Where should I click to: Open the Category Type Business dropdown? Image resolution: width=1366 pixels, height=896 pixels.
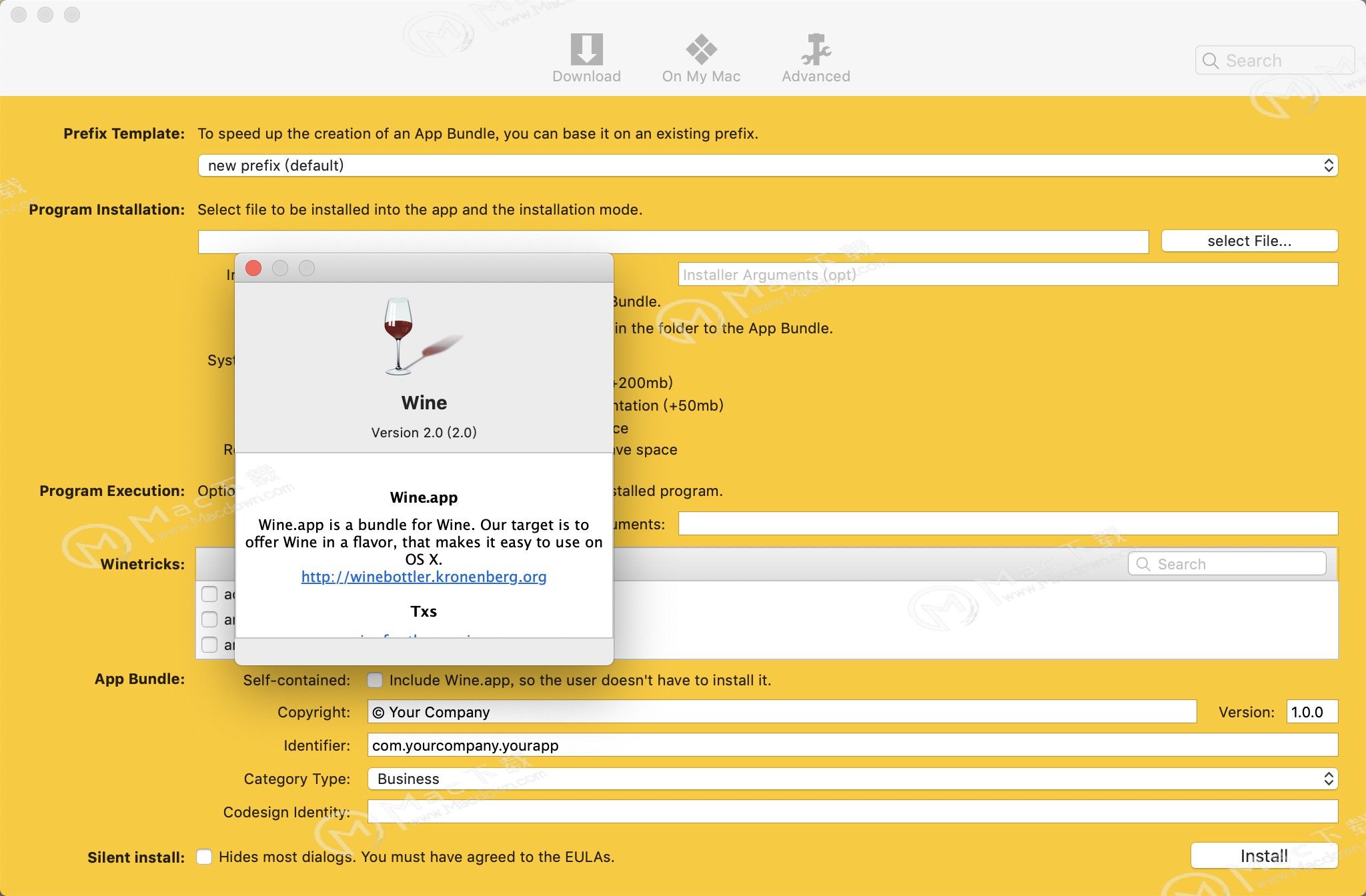[852, 779]
